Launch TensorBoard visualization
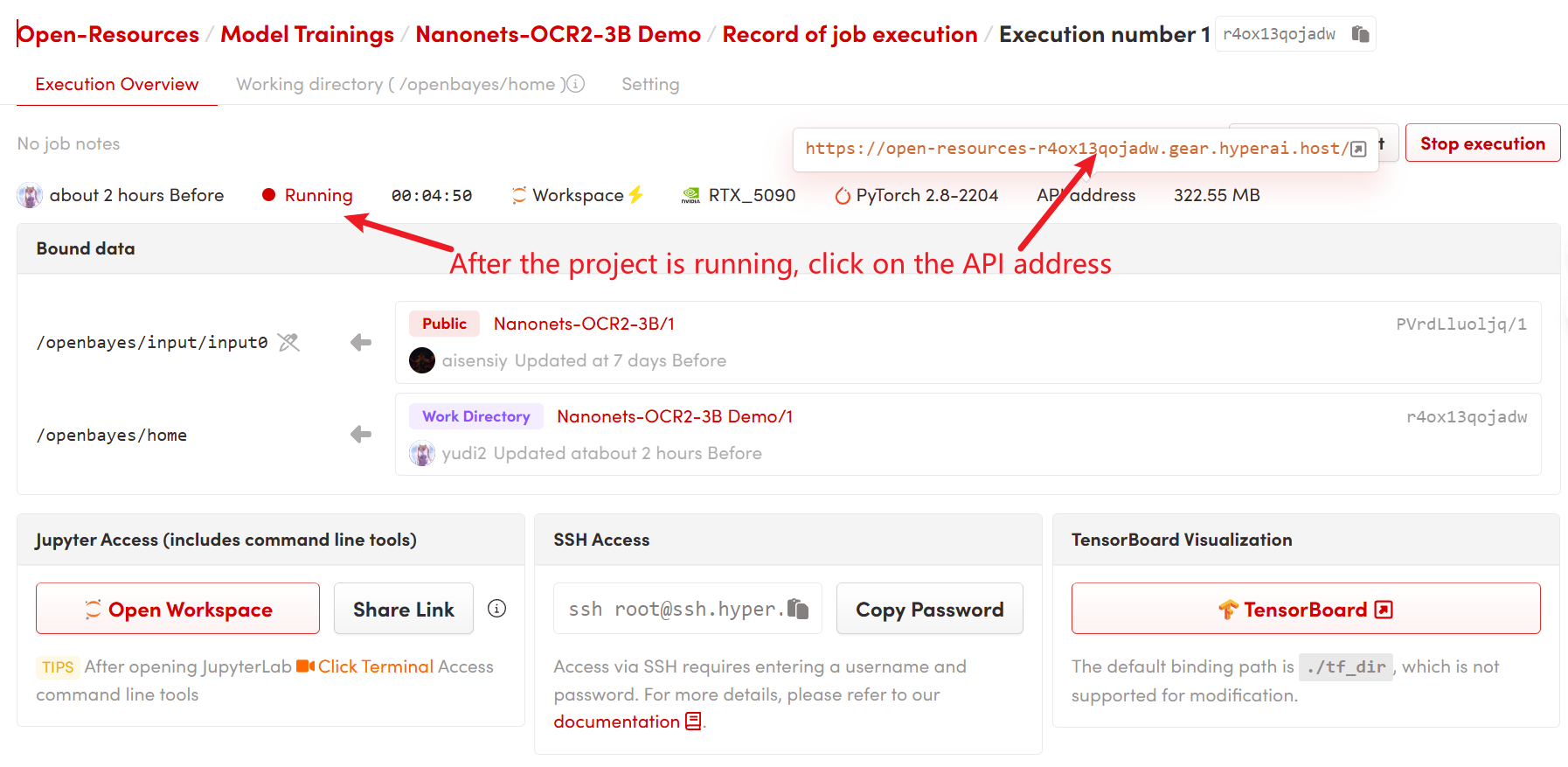1568x767 pixels. click(x=1305, y=609)
